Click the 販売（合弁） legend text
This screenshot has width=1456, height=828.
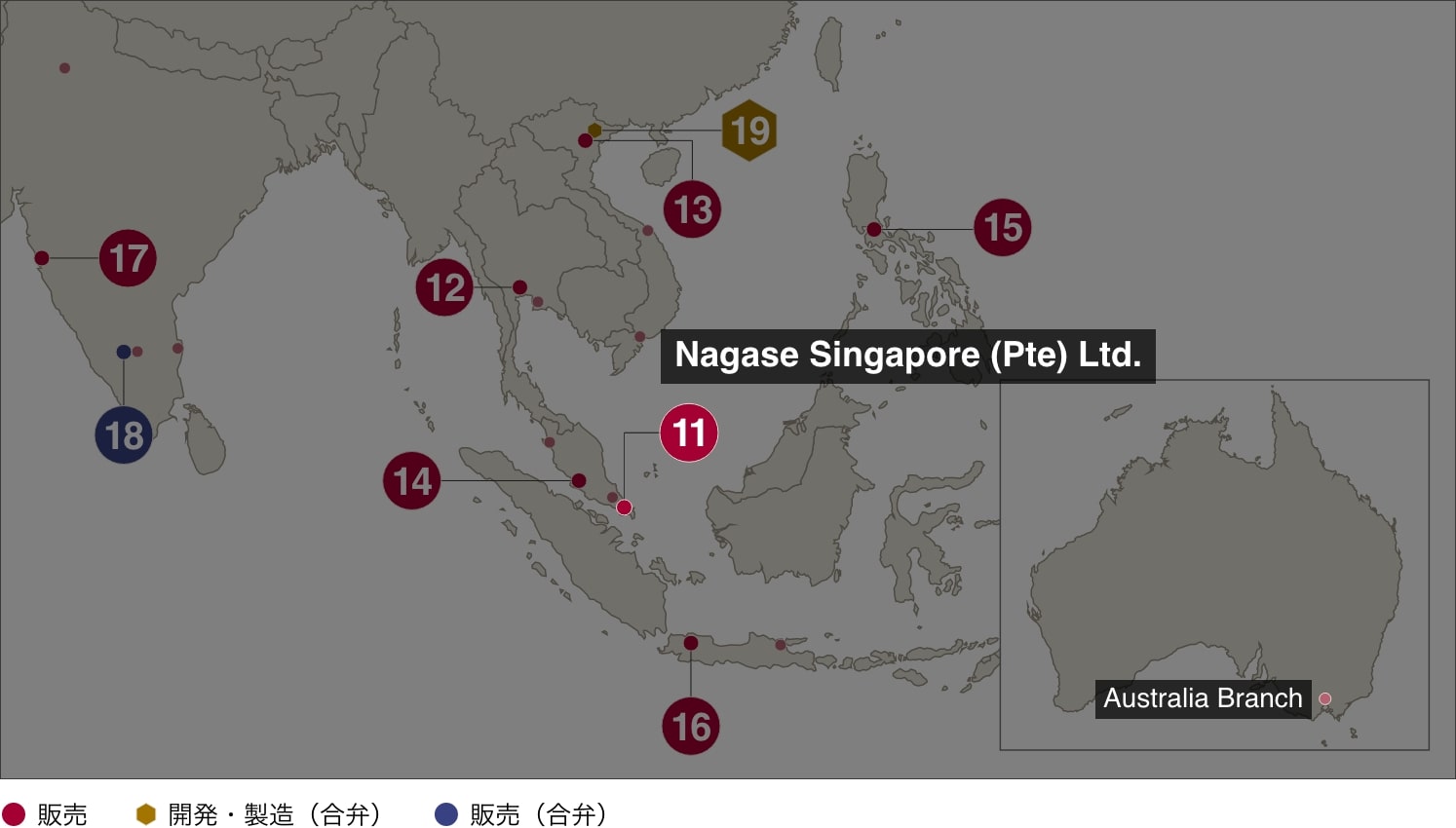[x=539, y=813]
